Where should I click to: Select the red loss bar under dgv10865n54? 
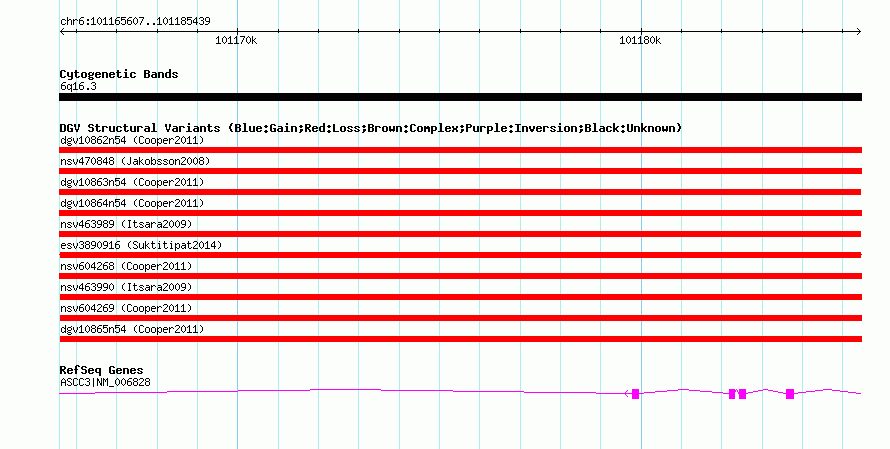(x=460, y=339)
